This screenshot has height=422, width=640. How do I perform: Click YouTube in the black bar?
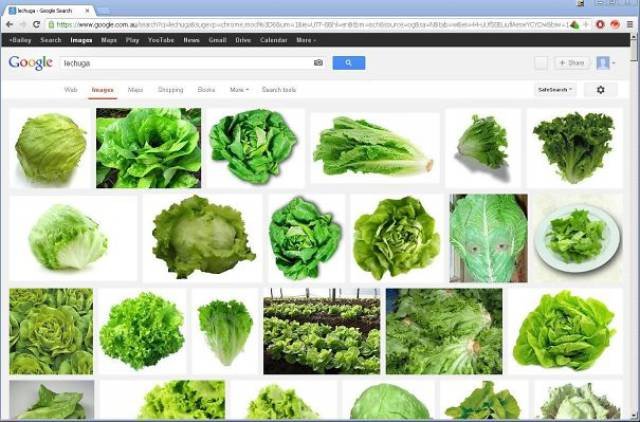pyautogui.click(x=161, y=40)
